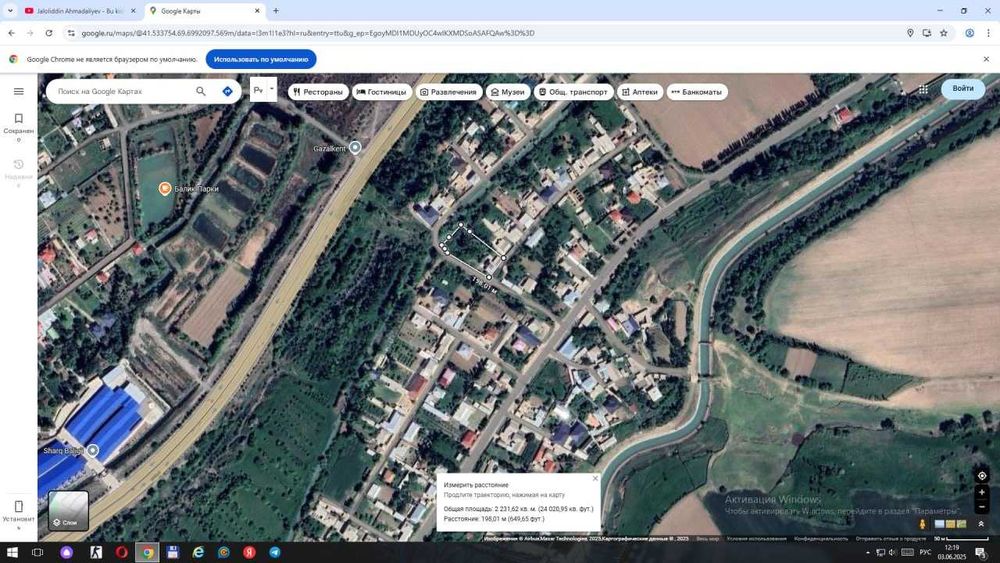Activate the Street View pegman

(922, 524)
